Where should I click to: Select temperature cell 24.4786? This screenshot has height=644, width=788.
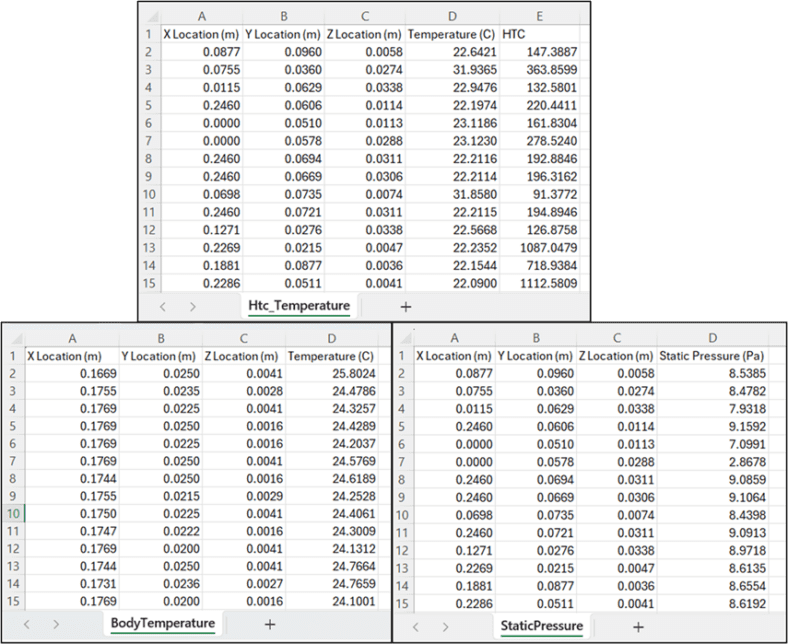tap(331, 391)
